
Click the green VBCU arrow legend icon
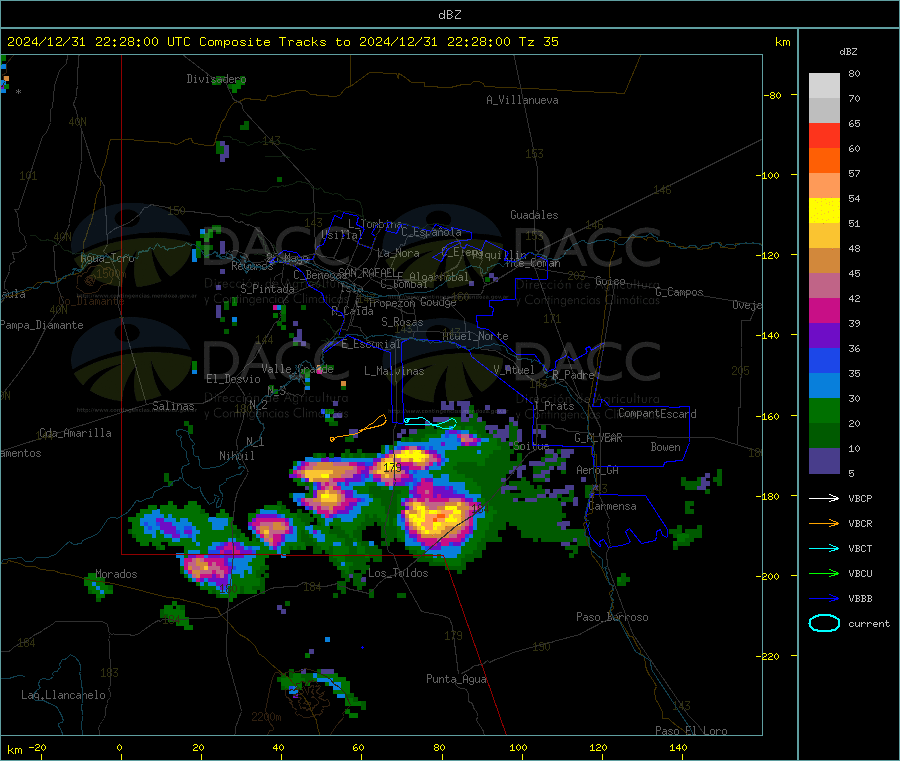coord(824,573)
